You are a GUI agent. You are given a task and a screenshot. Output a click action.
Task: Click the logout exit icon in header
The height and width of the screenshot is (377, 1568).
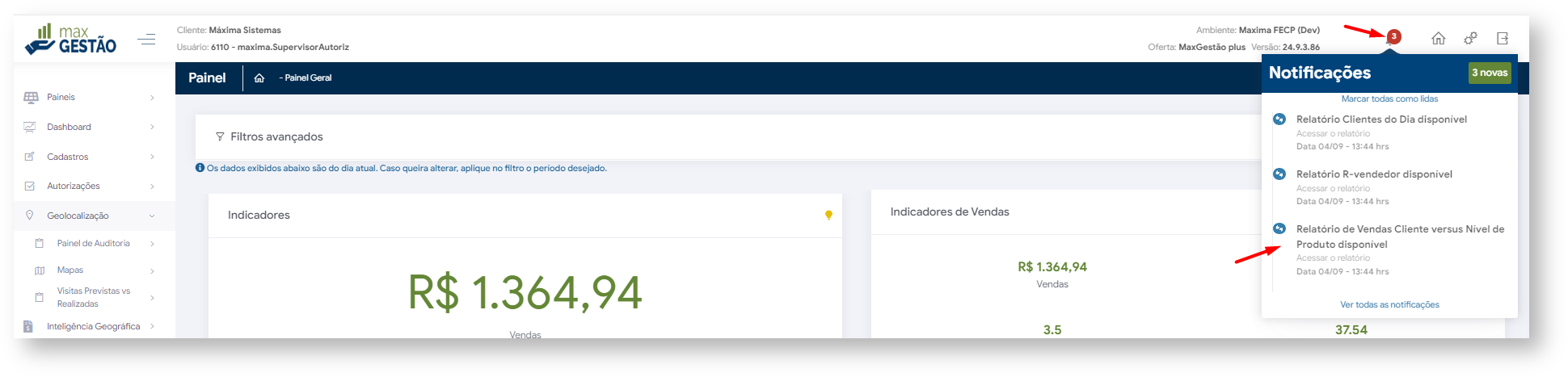pyautogui.click(x=1503, y=38)
